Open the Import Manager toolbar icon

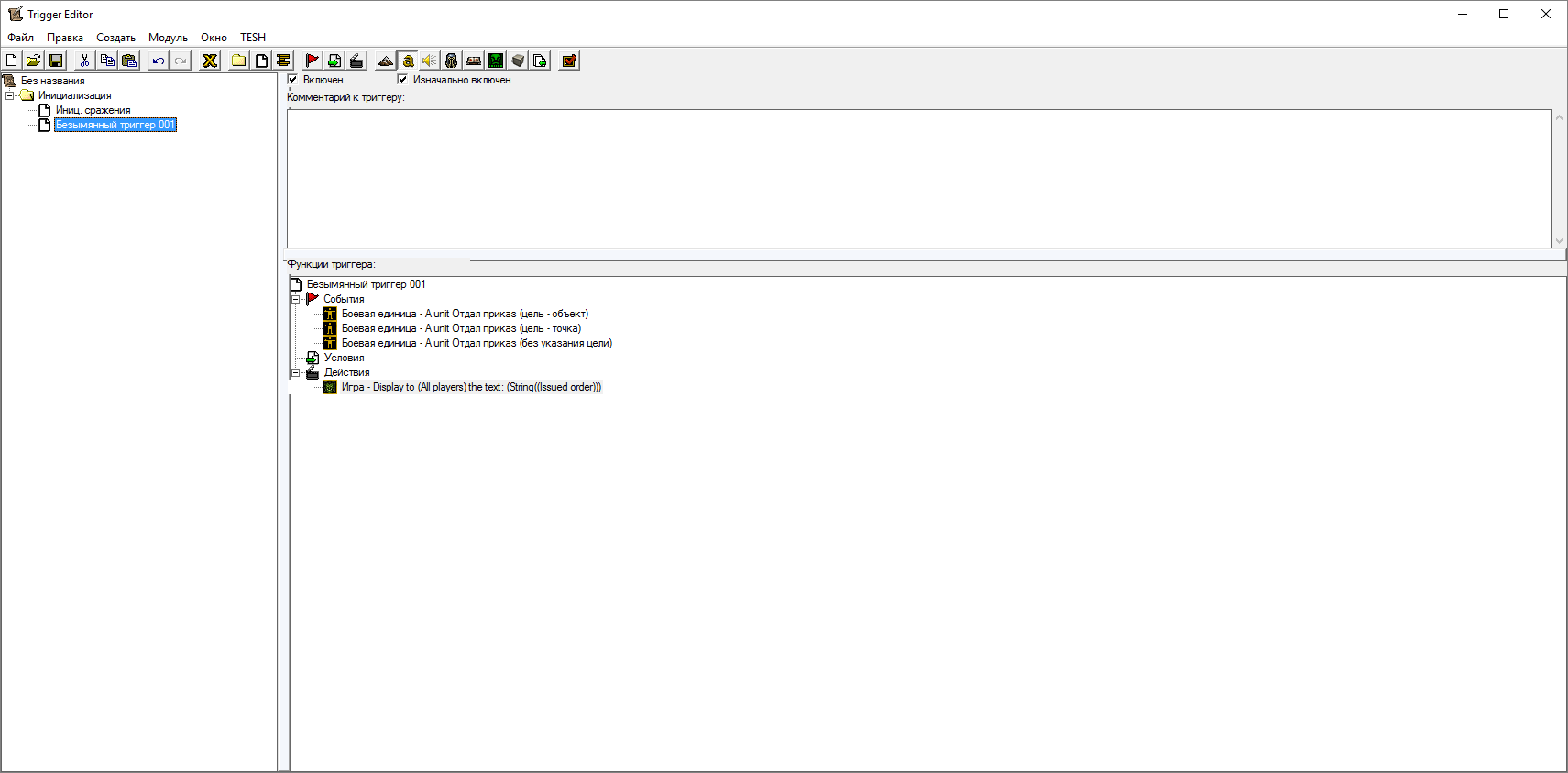(540, 61)
